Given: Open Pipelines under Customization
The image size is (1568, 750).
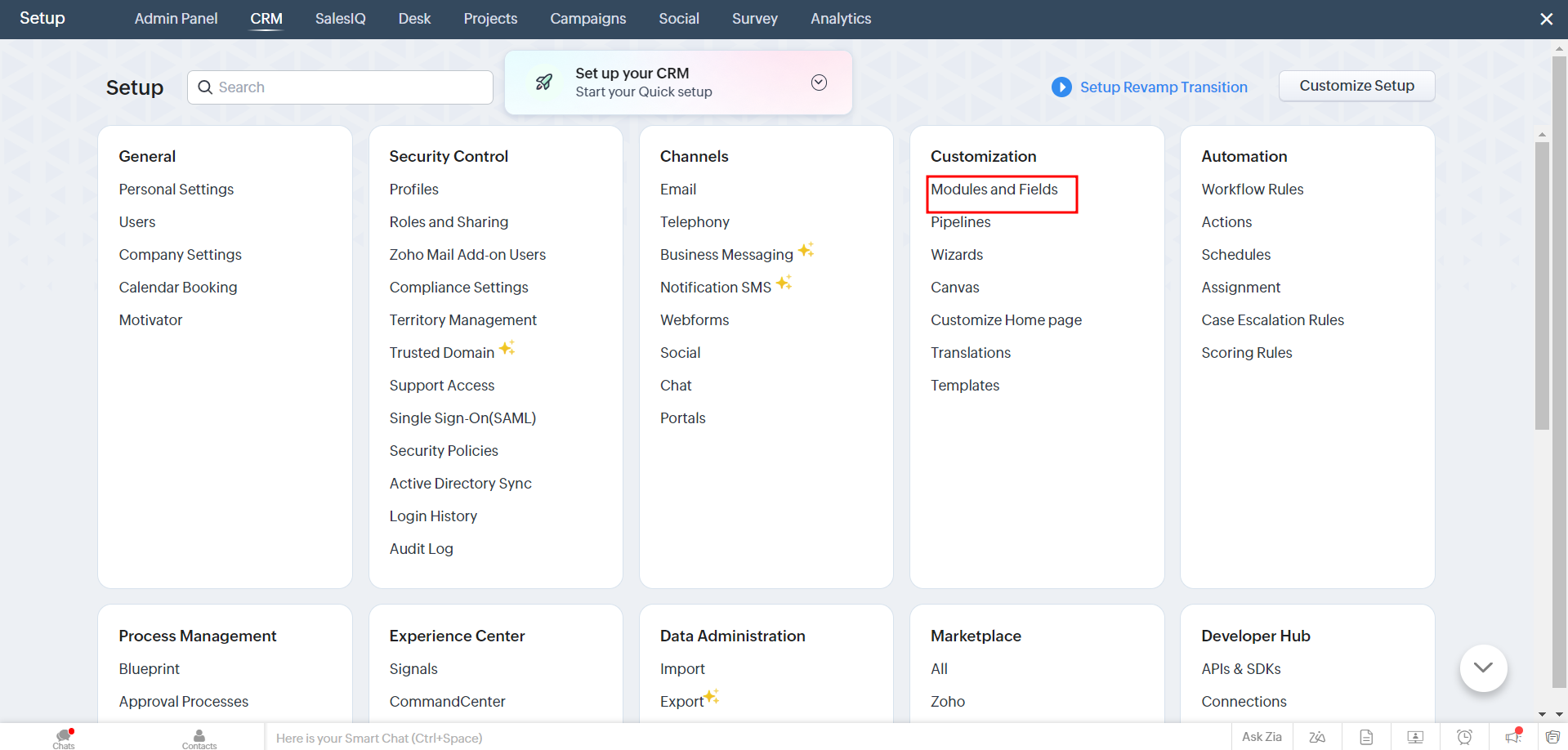Looking at the screenshot, I should (960, 222).
